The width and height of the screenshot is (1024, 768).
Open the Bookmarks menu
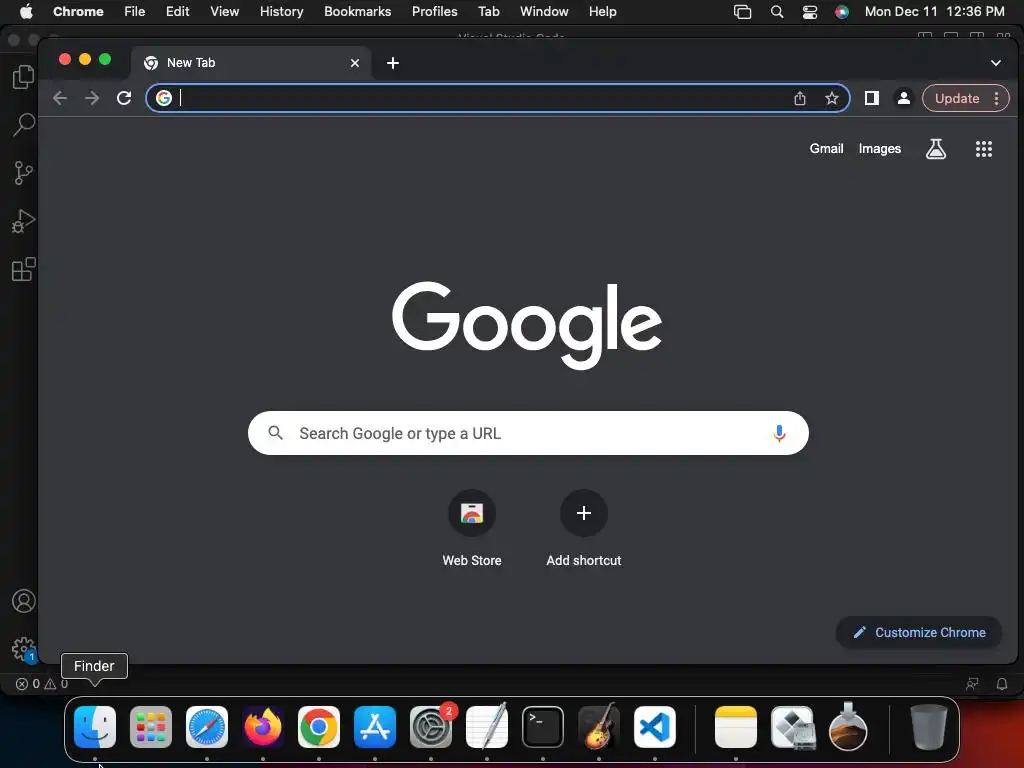click(358, 12)
